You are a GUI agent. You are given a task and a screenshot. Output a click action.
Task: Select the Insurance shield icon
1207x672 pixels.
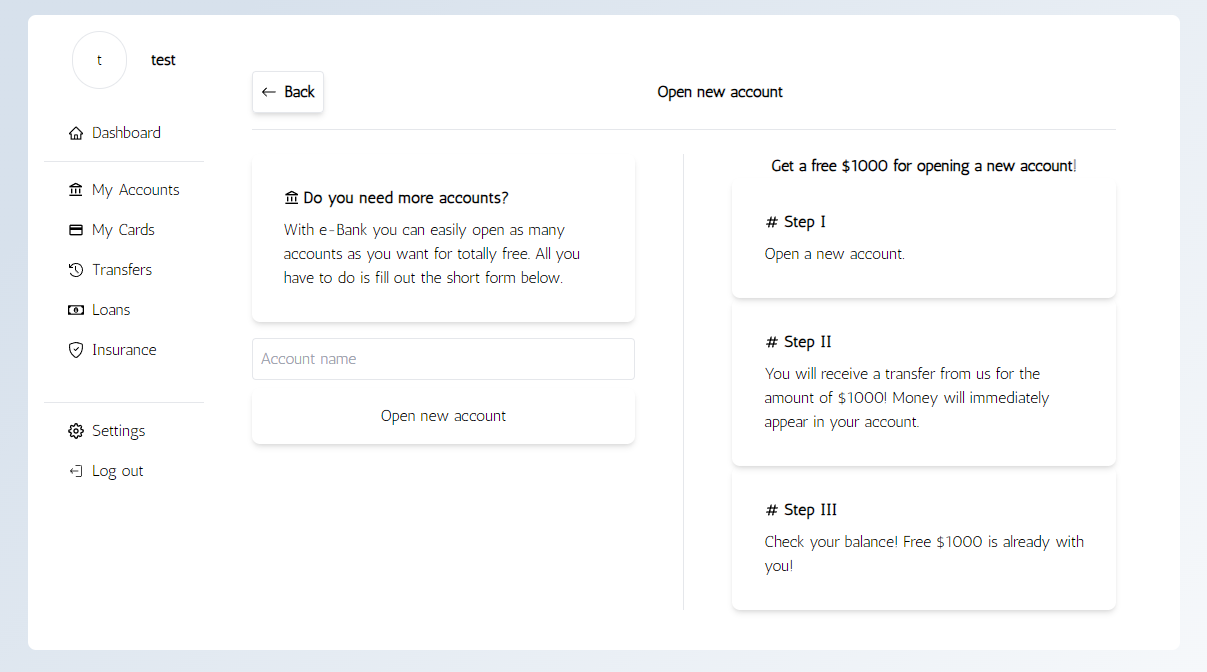coord(75,349)
